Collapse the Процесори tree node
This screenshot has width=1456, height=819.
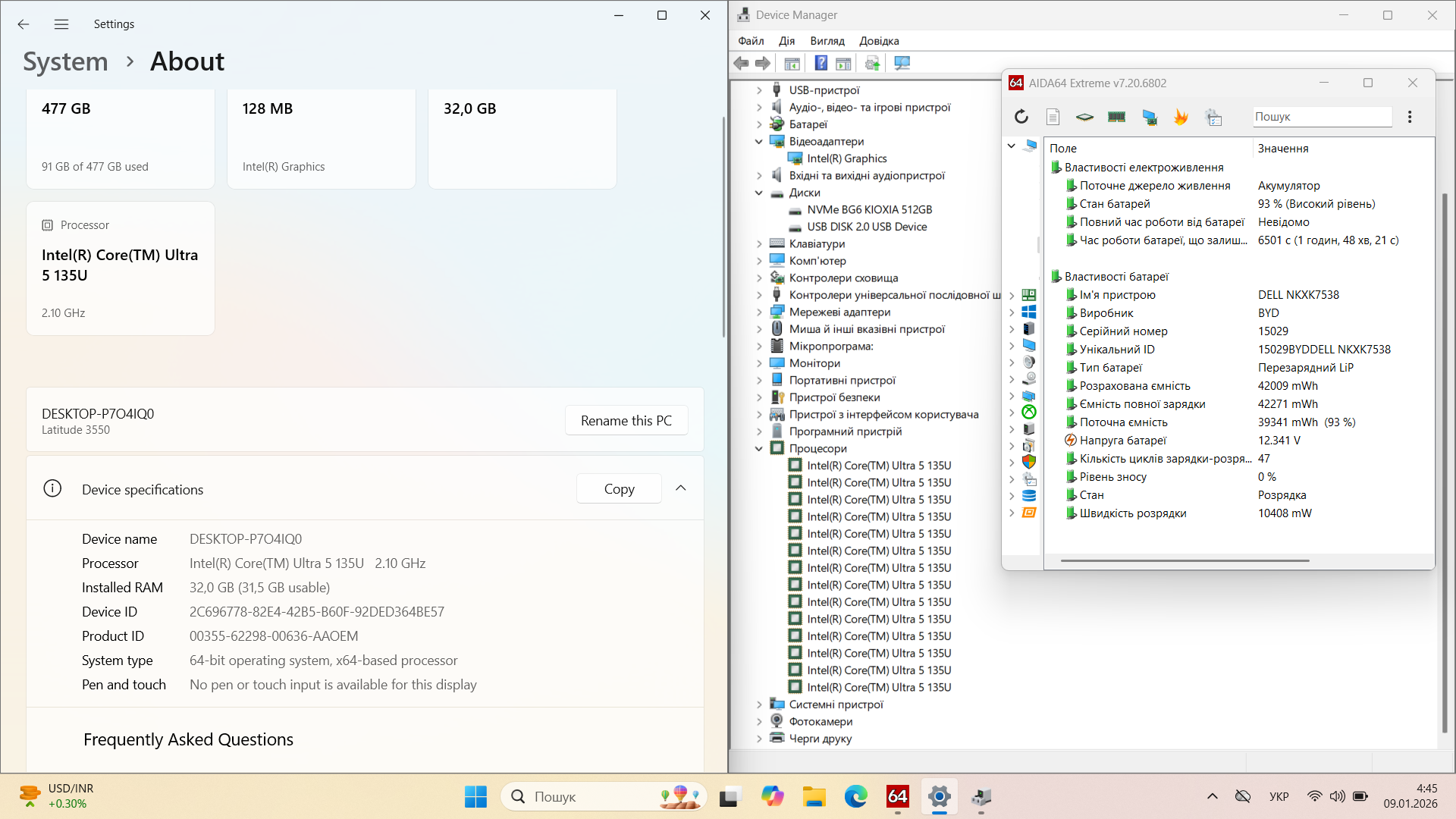758,449
